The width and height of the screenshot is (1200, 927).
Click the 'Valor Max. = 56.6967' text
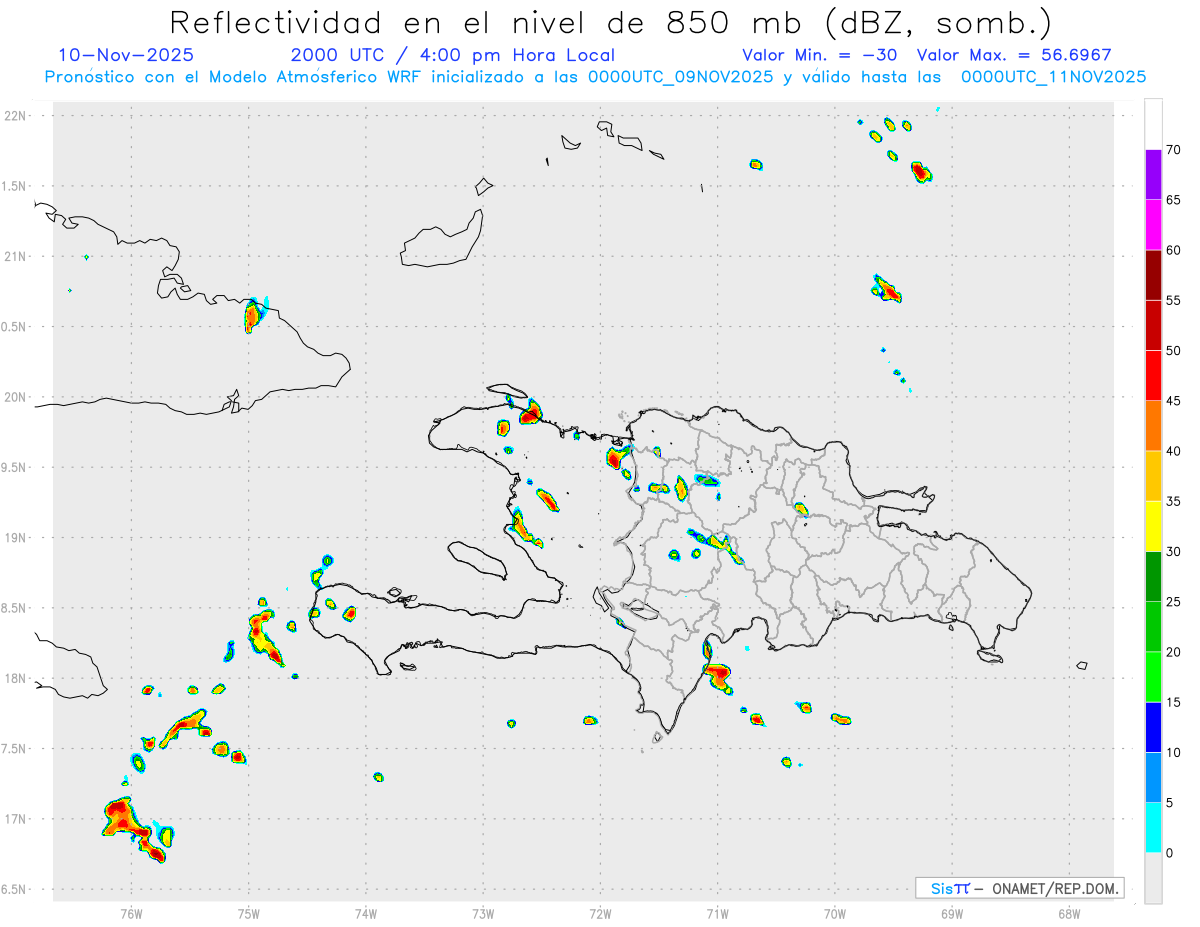[x=1014, y=55]
